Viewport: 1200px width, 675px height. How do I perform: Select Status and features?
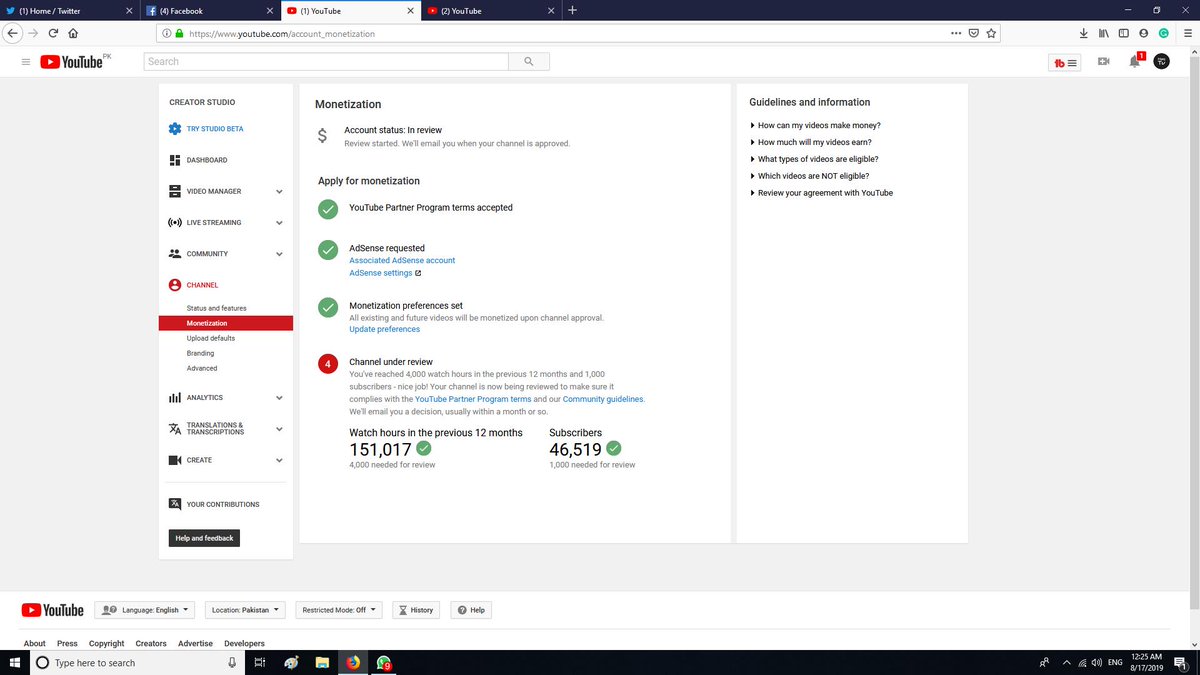[216, 308]
